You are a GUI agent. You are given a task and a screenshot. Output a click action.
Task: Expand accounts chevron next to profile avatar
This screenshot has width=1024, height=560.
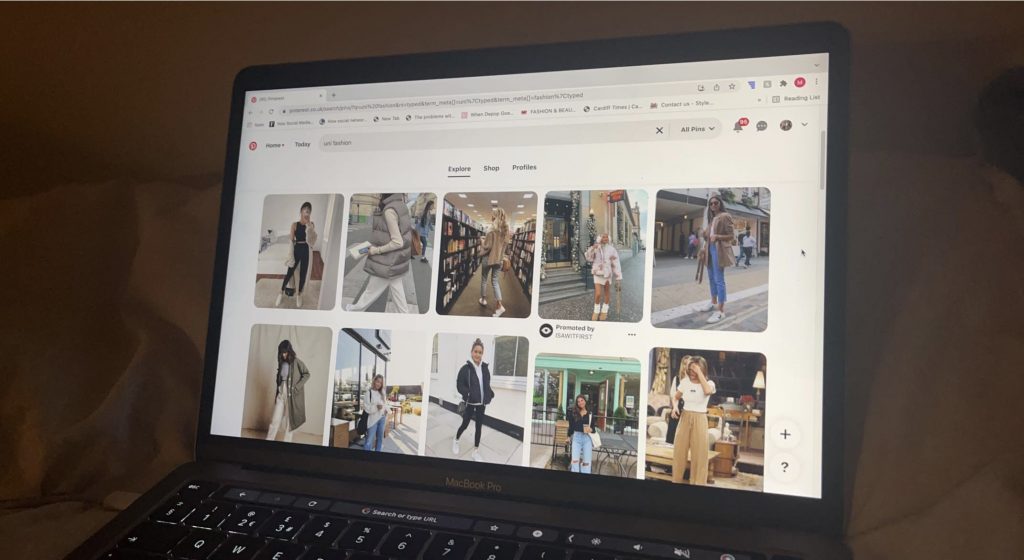[804, 125]
